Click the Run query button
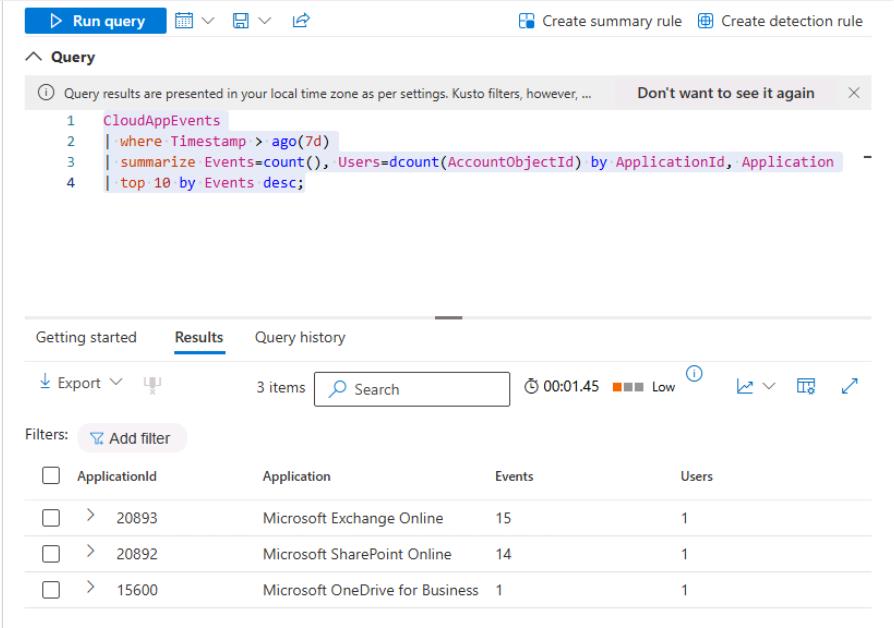894x628 pixels. (96, 21)
